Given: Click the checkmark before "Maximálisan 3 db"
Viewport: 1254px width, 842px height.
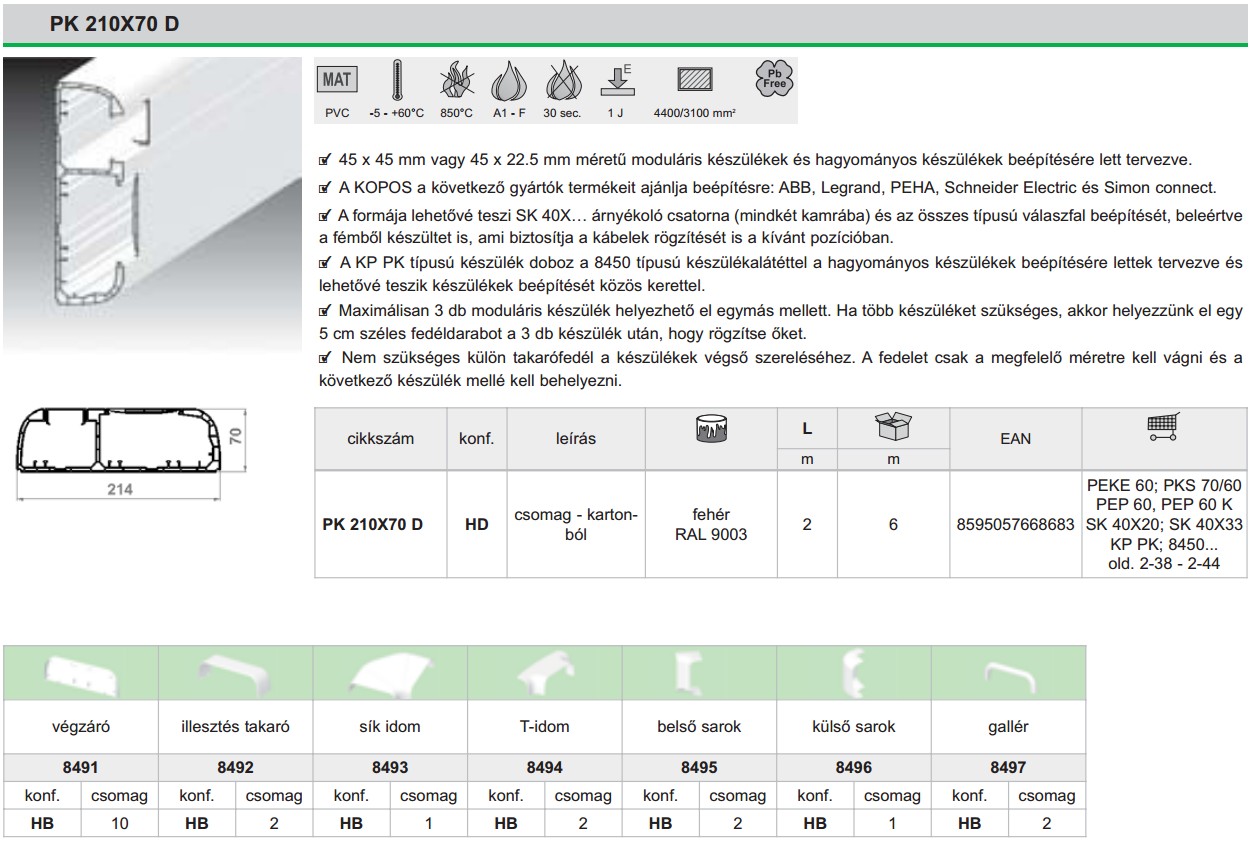Looking at the screenshot, I should pyautogui.click(x=322, y=312).
